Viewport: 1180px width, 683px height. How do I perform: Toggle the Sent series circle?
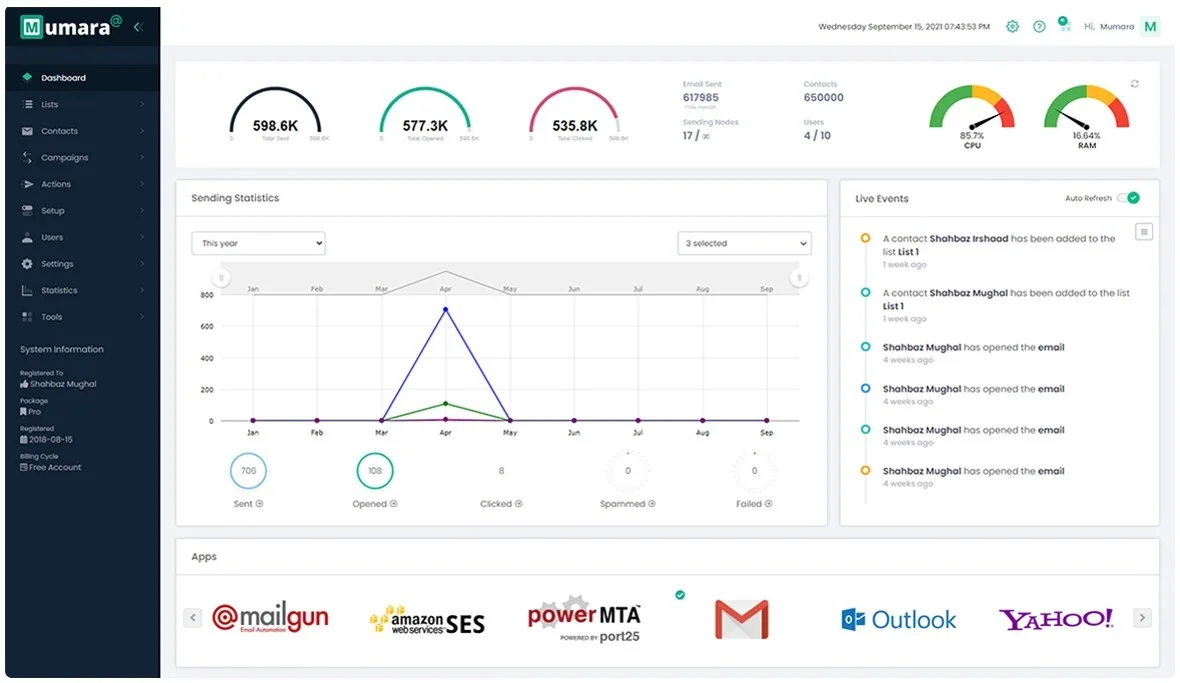pos(248,471)
